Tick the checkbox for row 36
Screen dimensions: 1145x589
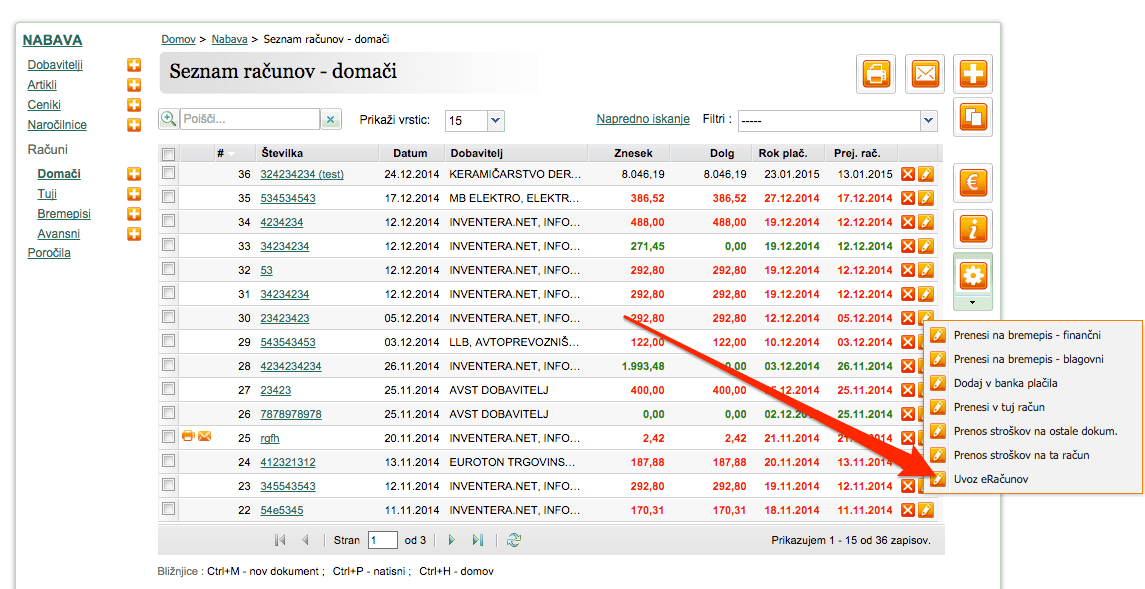point(169,173)
